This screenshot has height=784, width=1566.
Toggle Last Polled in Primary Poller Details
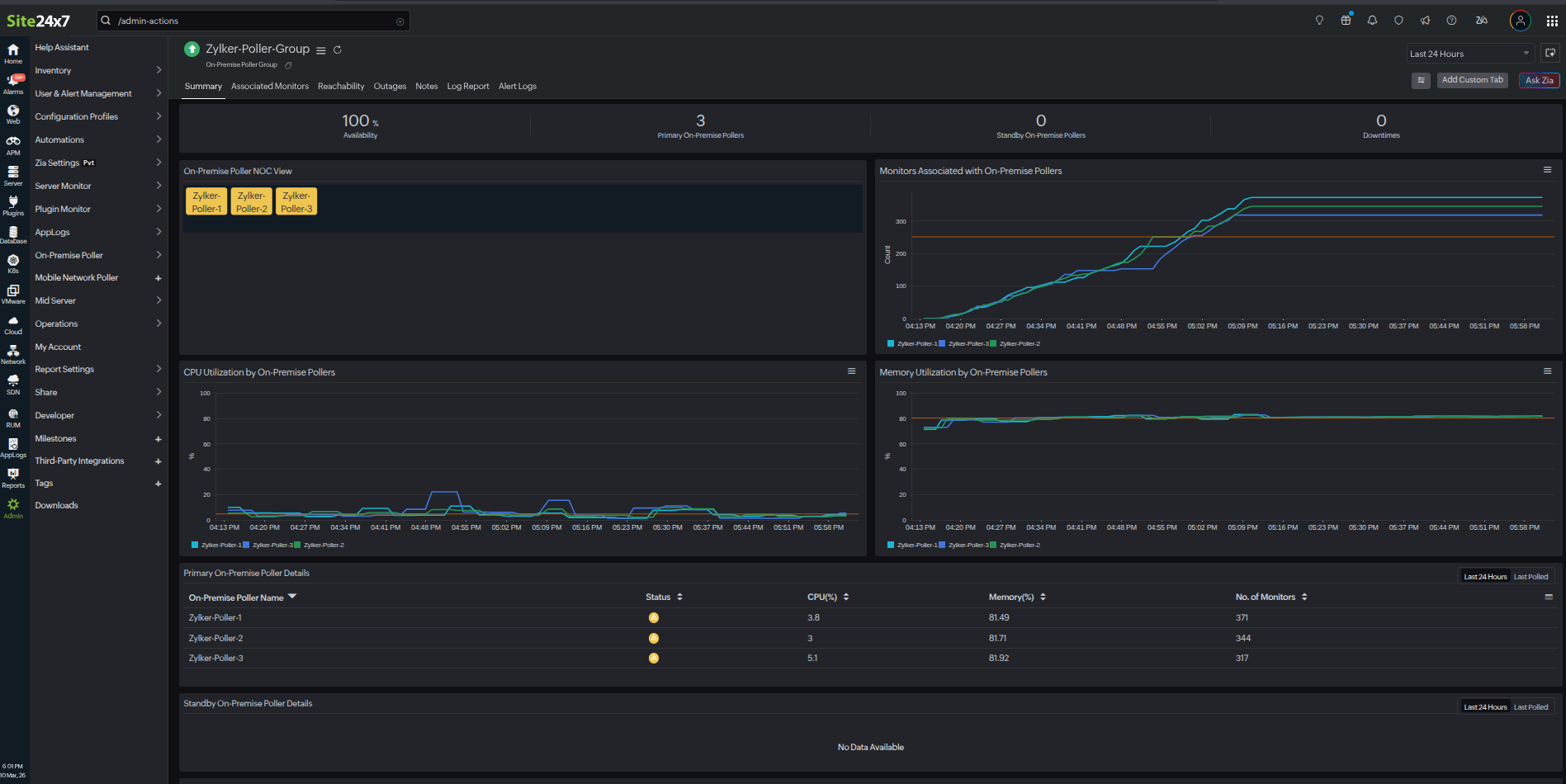(1531, 577)
